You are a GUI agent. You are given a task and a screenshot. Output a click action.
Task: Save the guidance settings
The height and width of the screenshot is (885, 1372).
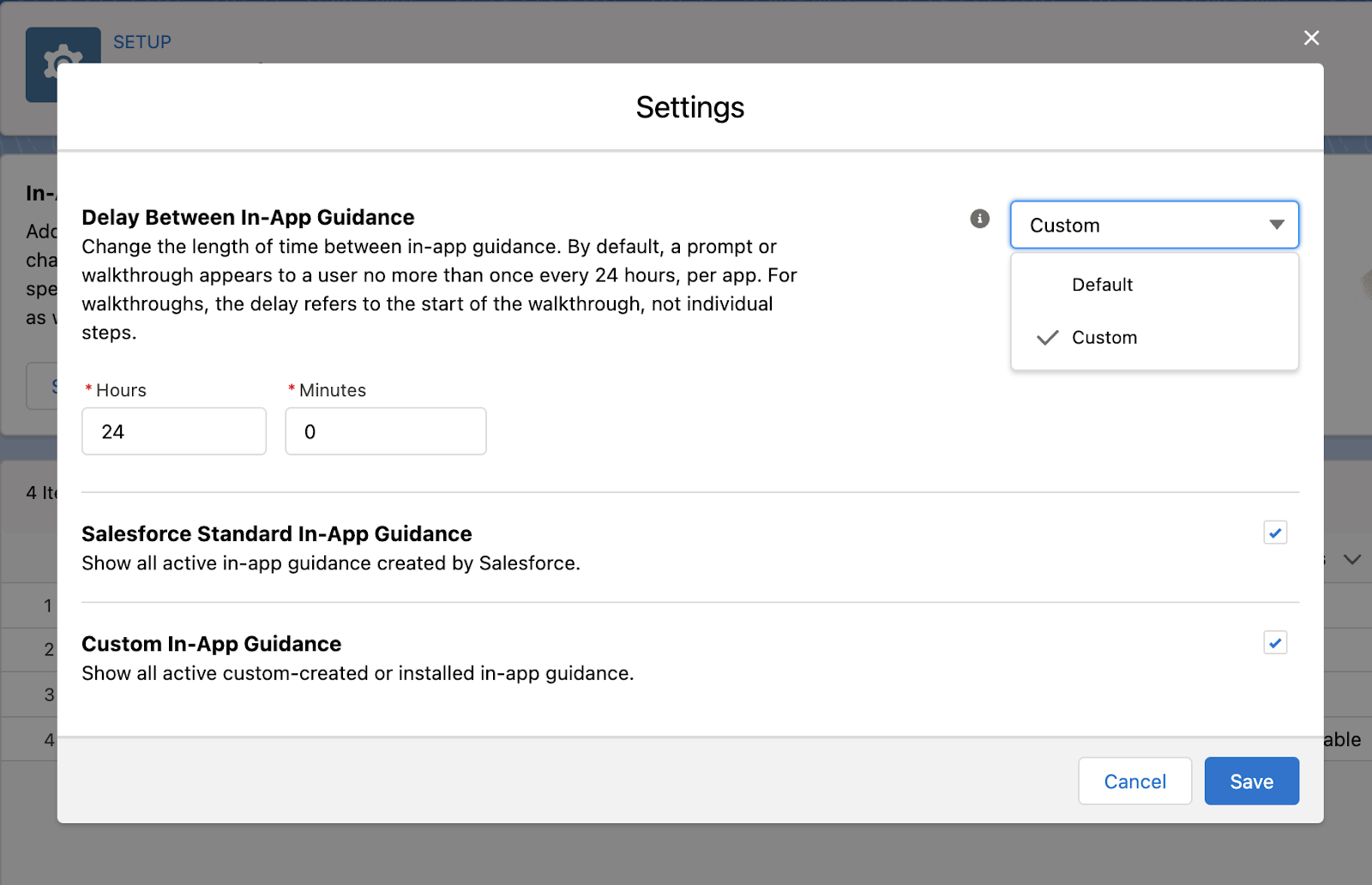pos(1251,780)
